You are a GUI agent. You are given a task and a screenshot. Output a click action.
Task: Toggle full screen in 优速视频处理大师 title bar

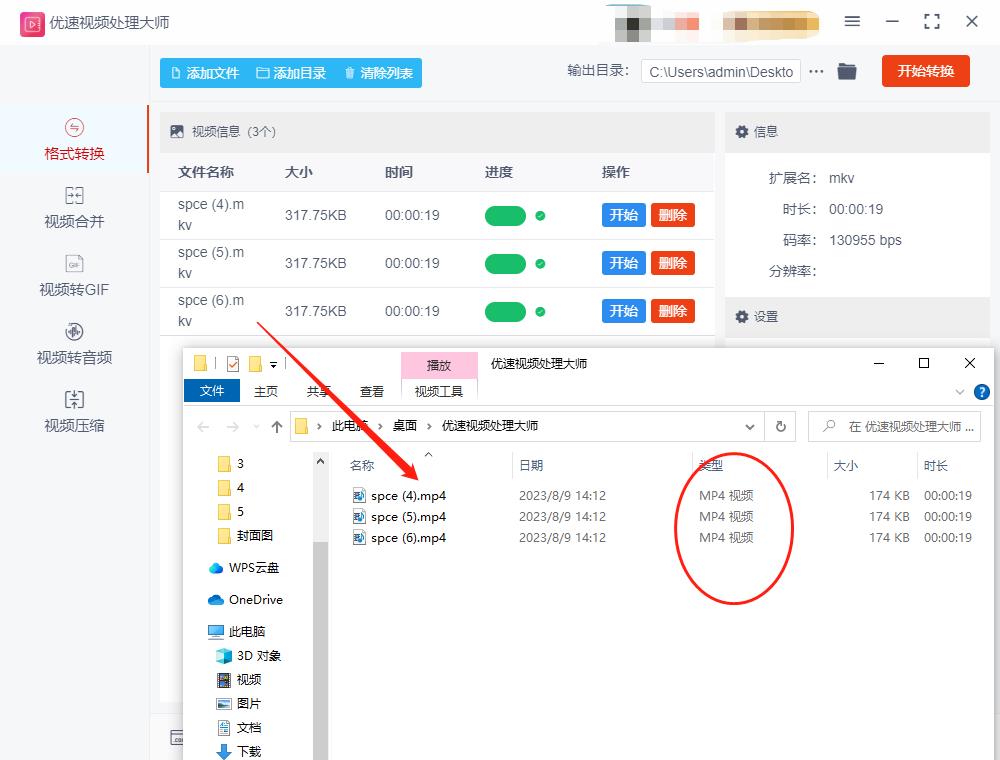coord(932,22)
